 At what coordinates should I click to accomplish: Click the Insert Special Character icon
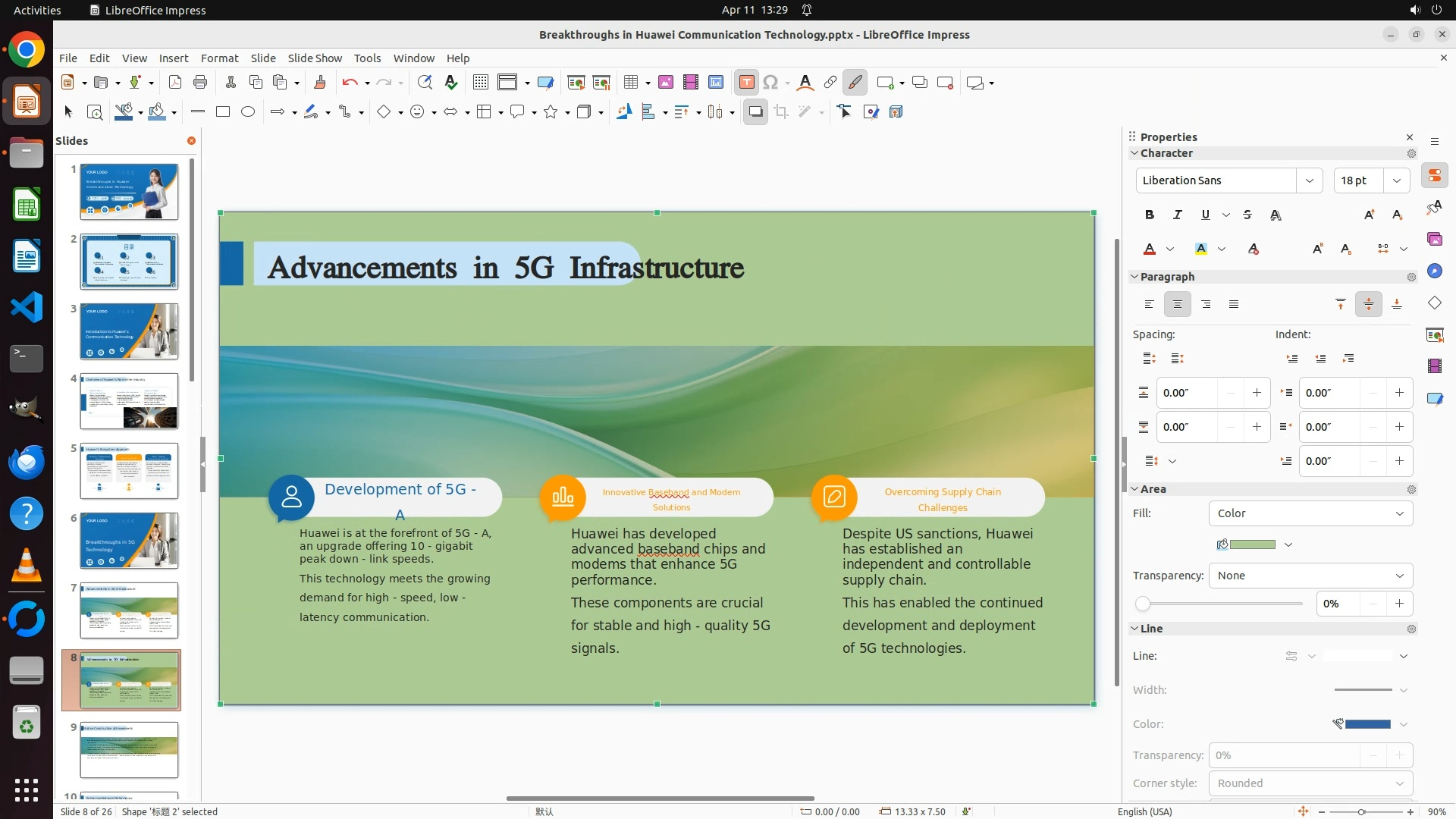770,83
